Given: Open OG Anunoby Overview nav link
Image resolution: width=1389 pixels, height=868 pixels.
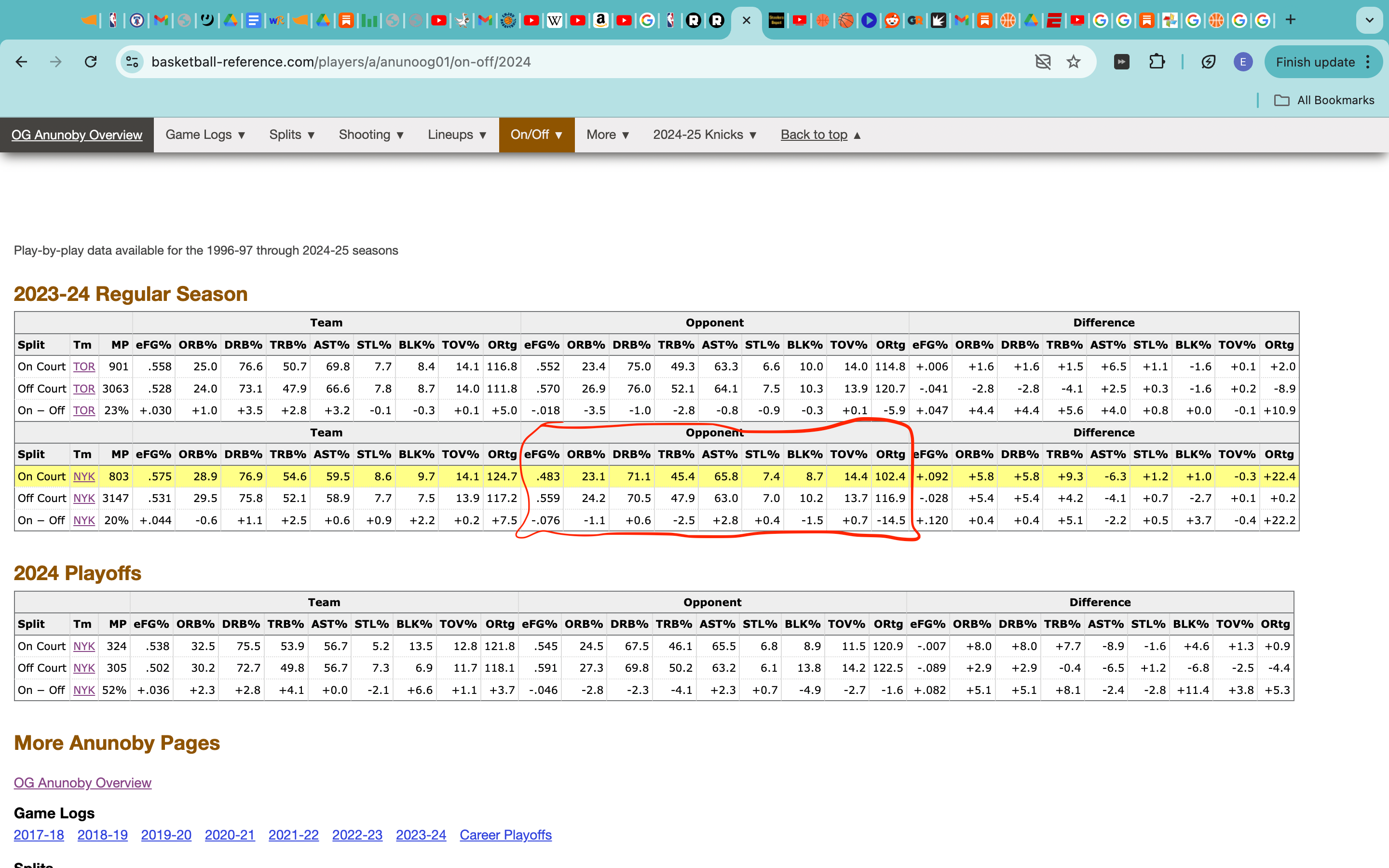Looking at the screenshot, I should (x=77, y=135).
